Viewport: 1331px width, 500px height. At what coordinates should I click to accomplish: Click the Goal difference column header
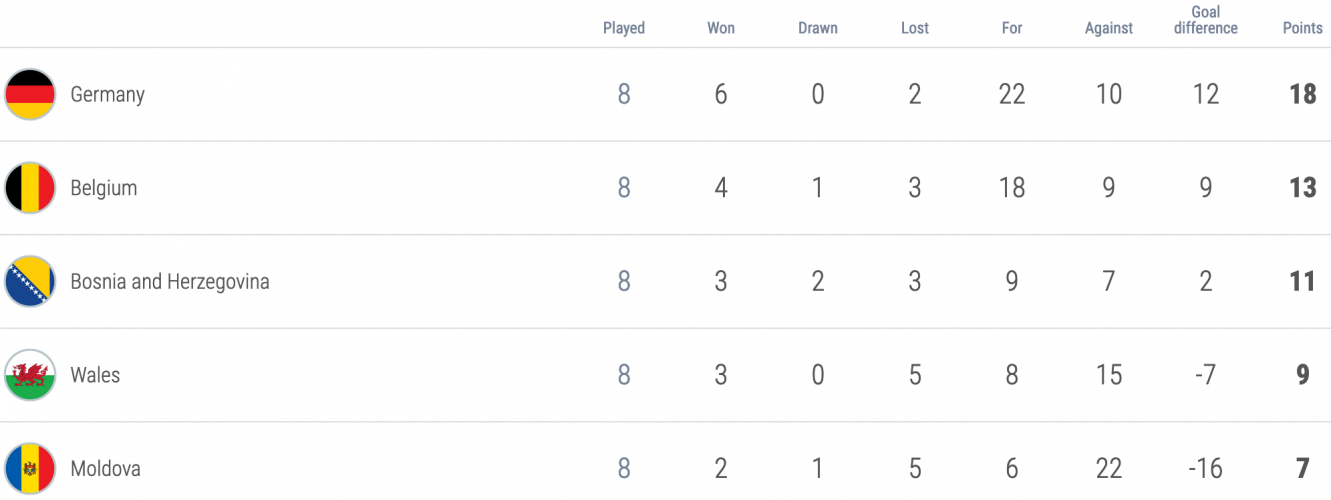(1206, 20)
